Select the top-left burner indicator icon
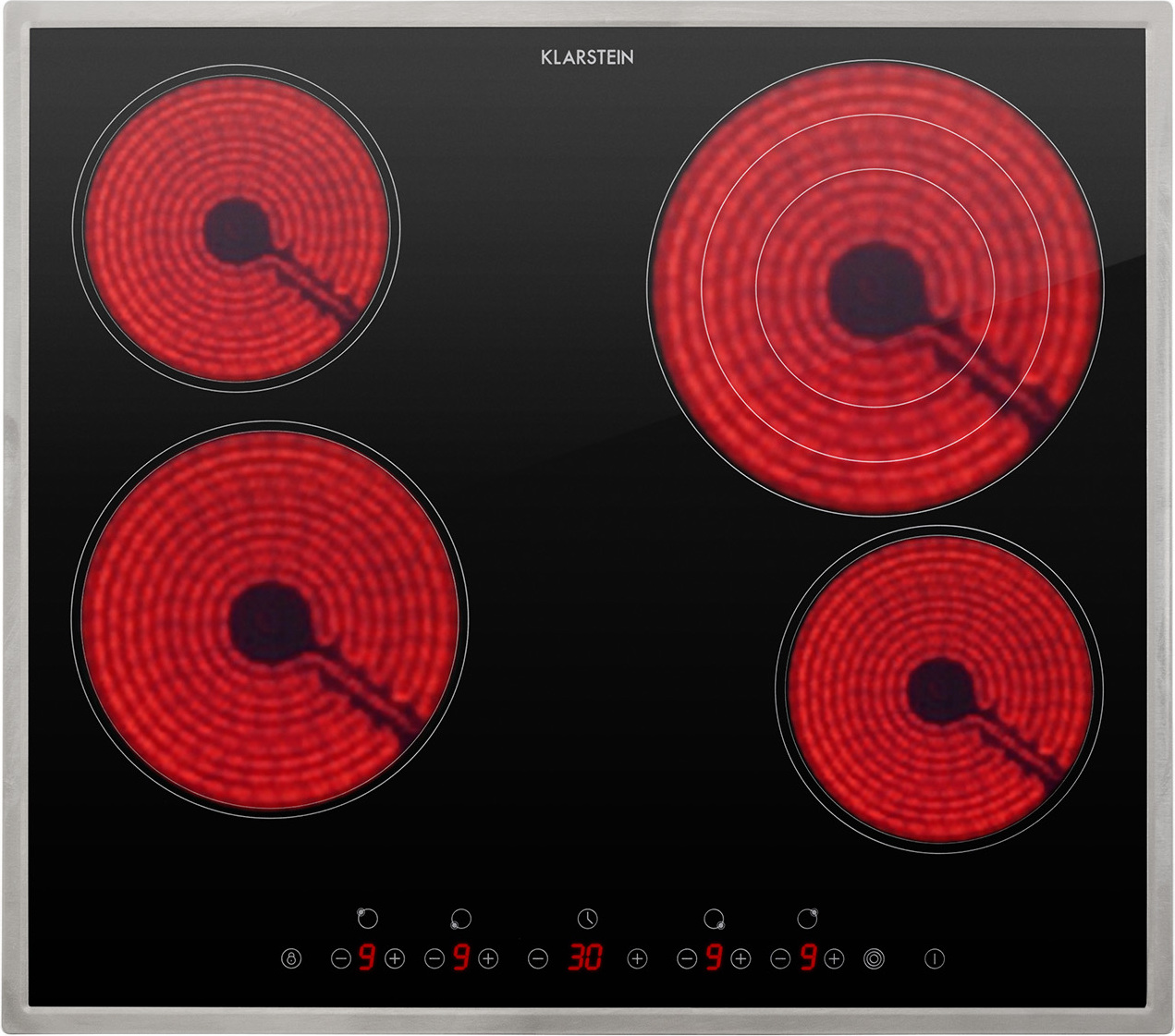Screen dimensions: 1175x1036 (x=367, y=919)
